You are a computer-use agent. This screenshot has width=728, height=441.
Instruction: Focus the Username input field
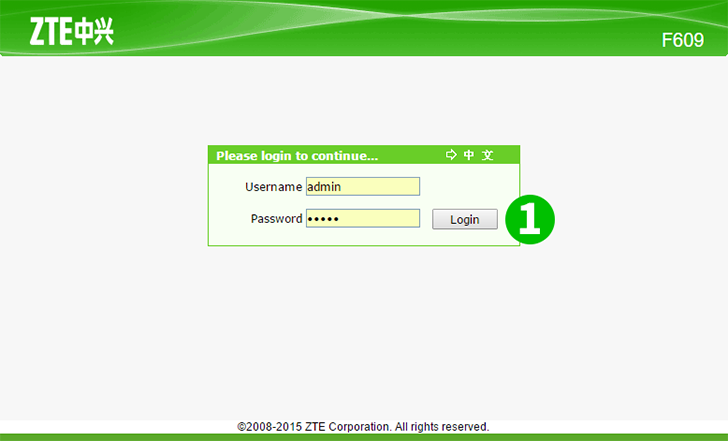[363, 186]
